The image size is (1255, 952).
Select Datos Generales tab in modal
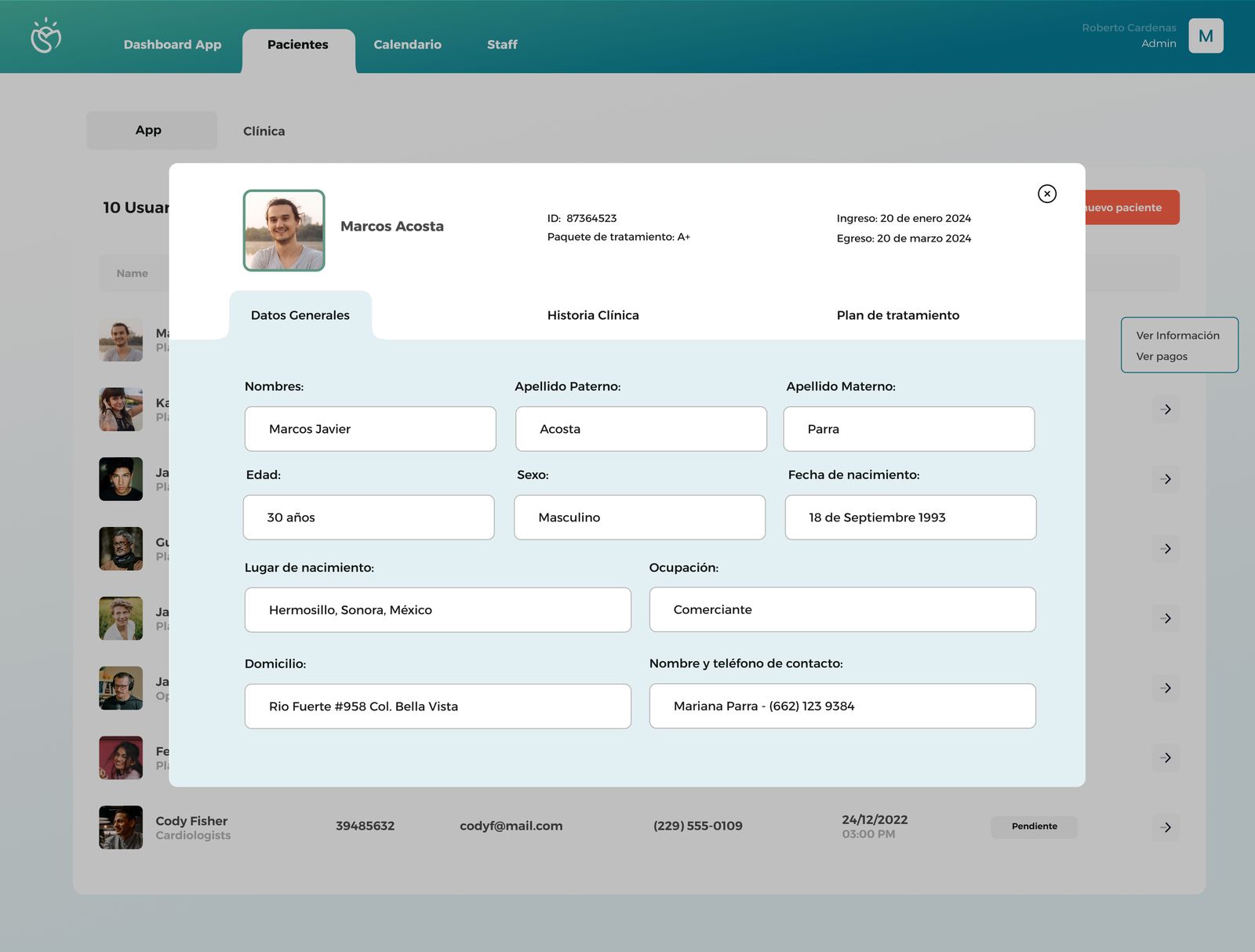pos(300,315)
